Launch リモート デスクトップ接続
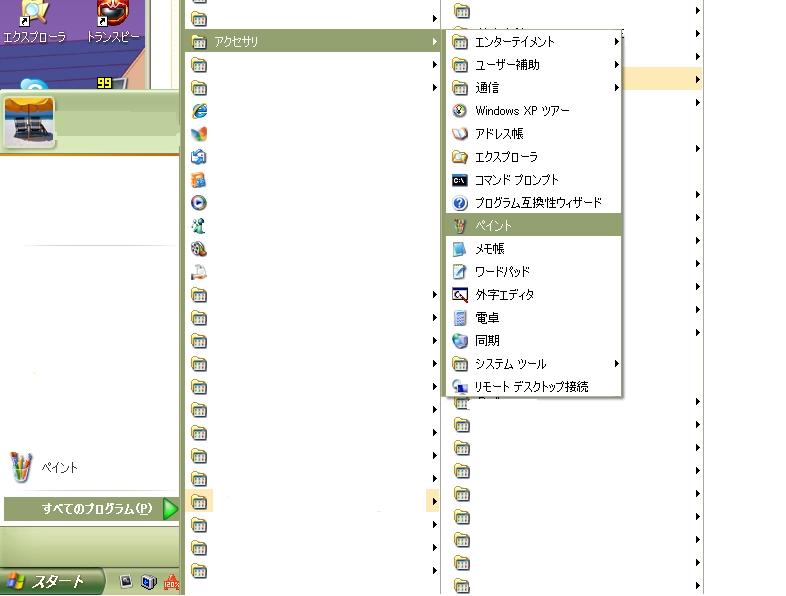The width and height of the screenshot is (786, 596). tap(532, 387)
